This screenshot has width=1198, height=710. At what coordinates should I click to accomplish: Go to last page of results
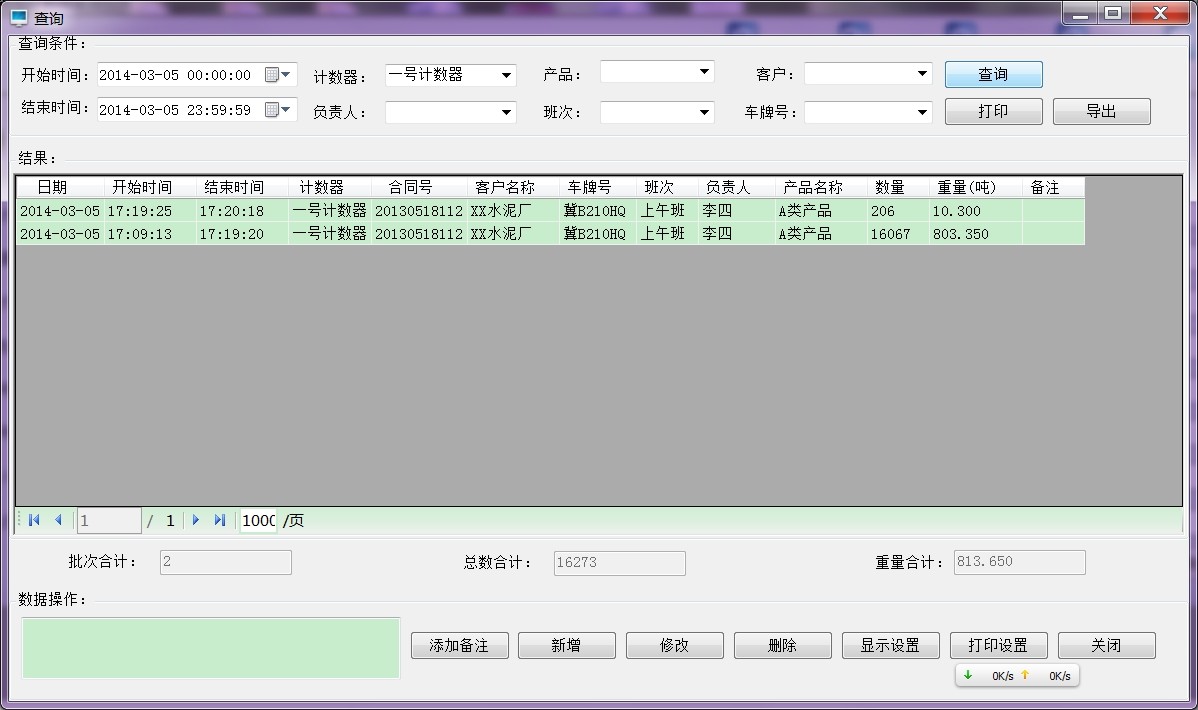(220, 520)
